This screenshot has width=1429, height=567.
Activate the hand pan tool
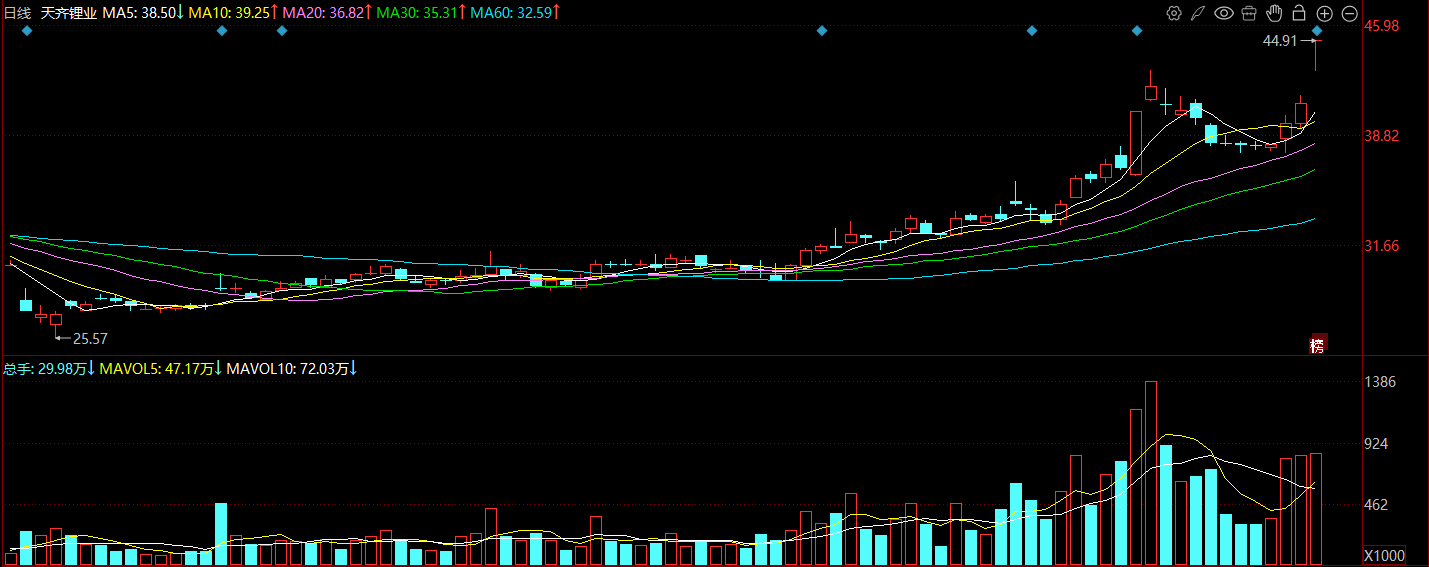pos(1274,13)
